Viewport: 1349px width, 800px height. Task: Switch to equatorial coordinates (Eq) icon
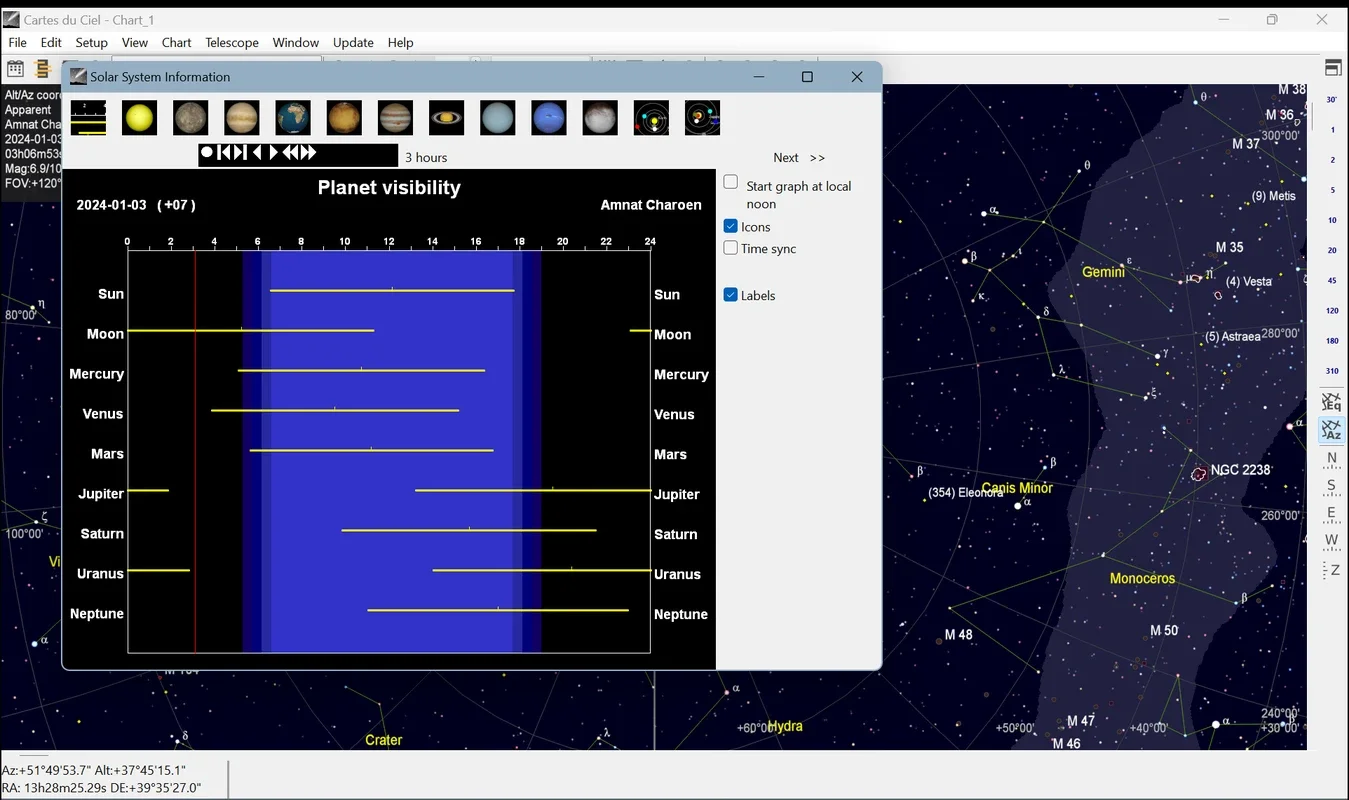pos(1332,402)
